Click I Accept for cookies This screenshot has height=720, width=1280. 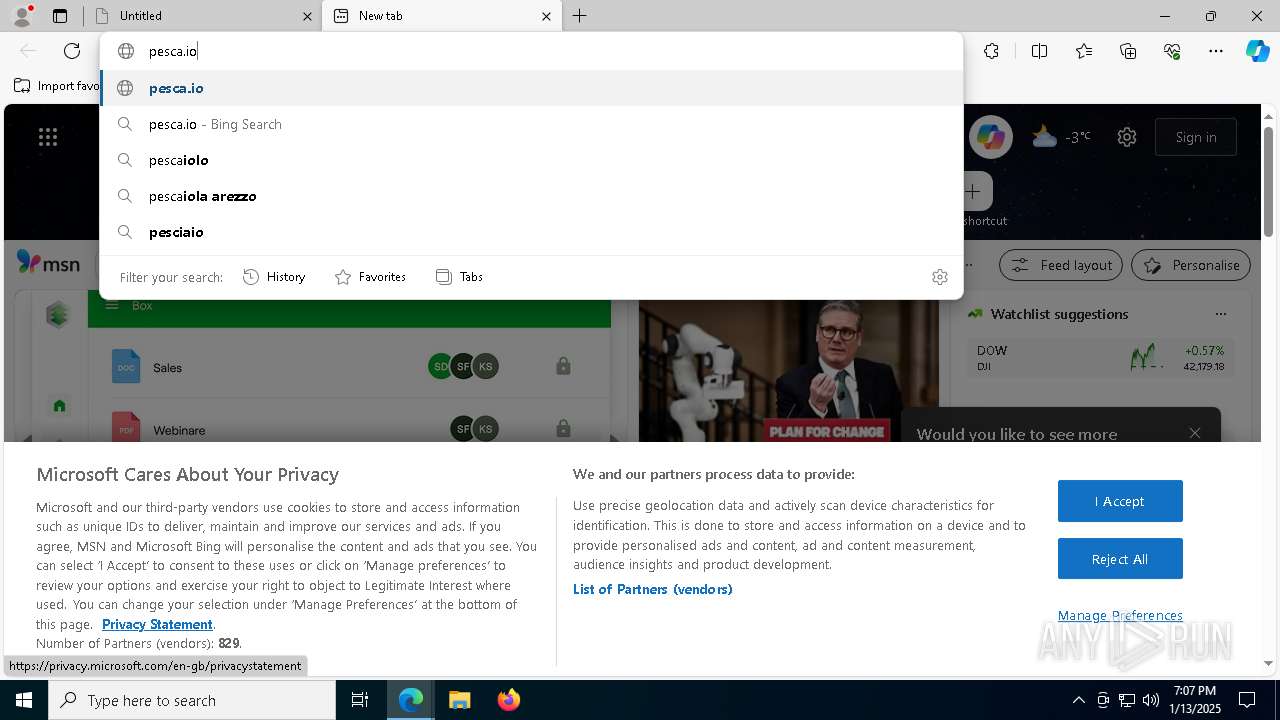(1120, 501)
